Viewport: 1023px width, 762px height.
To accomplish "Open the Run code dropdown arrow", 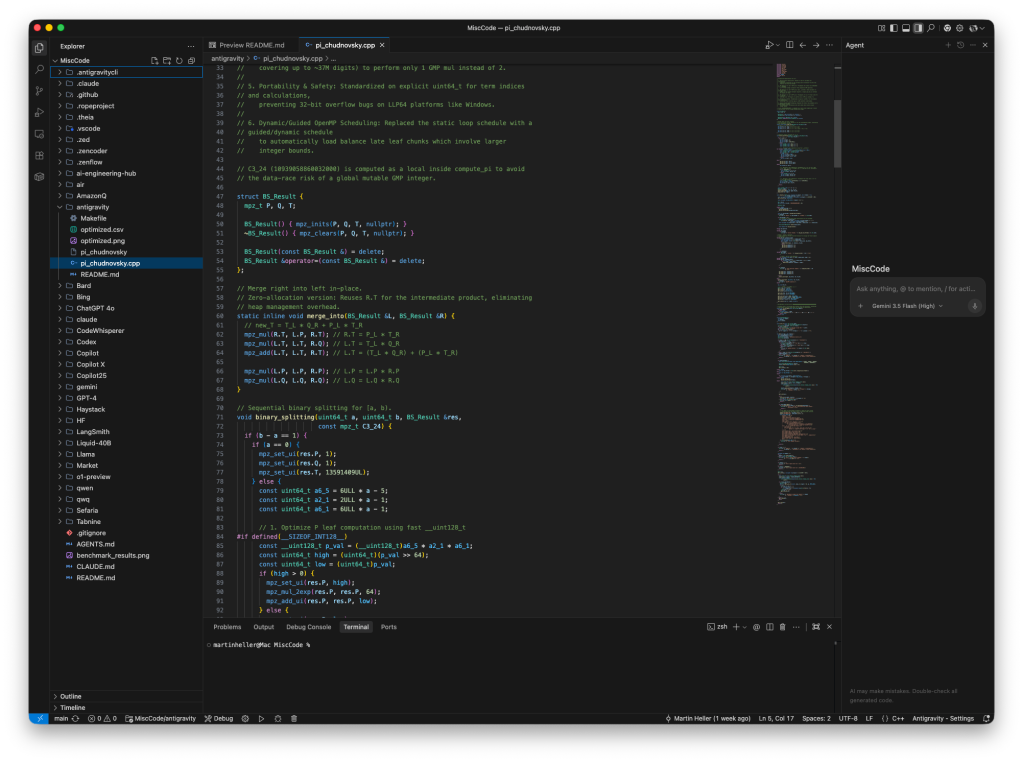I will [x=778, y=45].
